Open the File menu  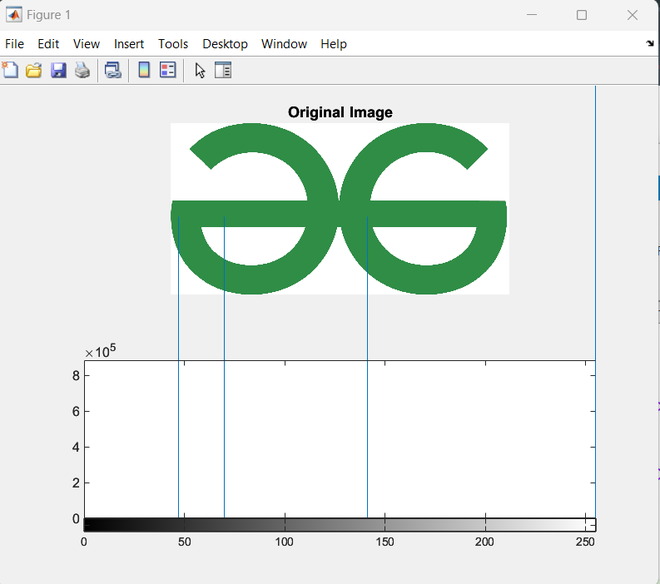pos(14,44)
